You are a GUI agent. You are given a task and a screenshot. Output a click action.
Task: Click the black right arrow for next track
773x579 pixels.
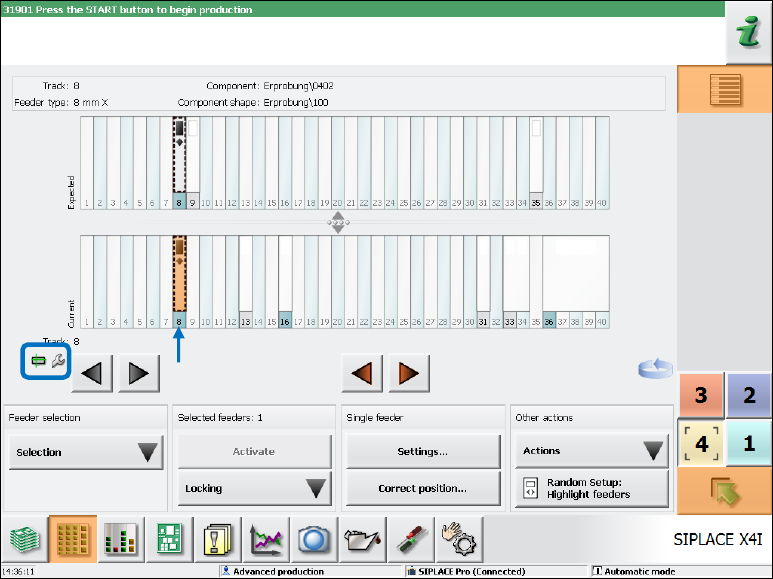139,374
